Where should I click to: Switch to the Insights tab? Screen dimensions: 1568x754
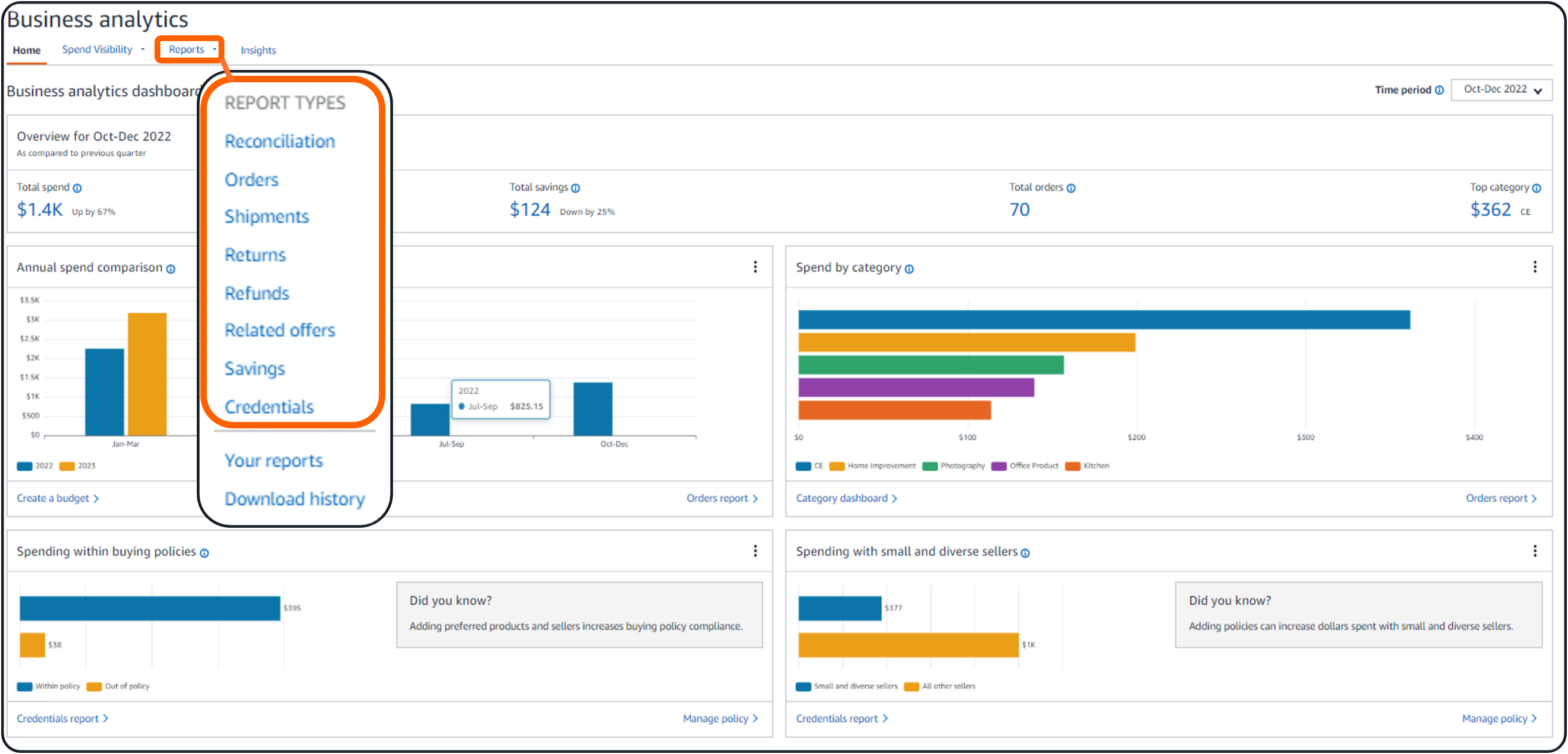(x=258, y=50)
